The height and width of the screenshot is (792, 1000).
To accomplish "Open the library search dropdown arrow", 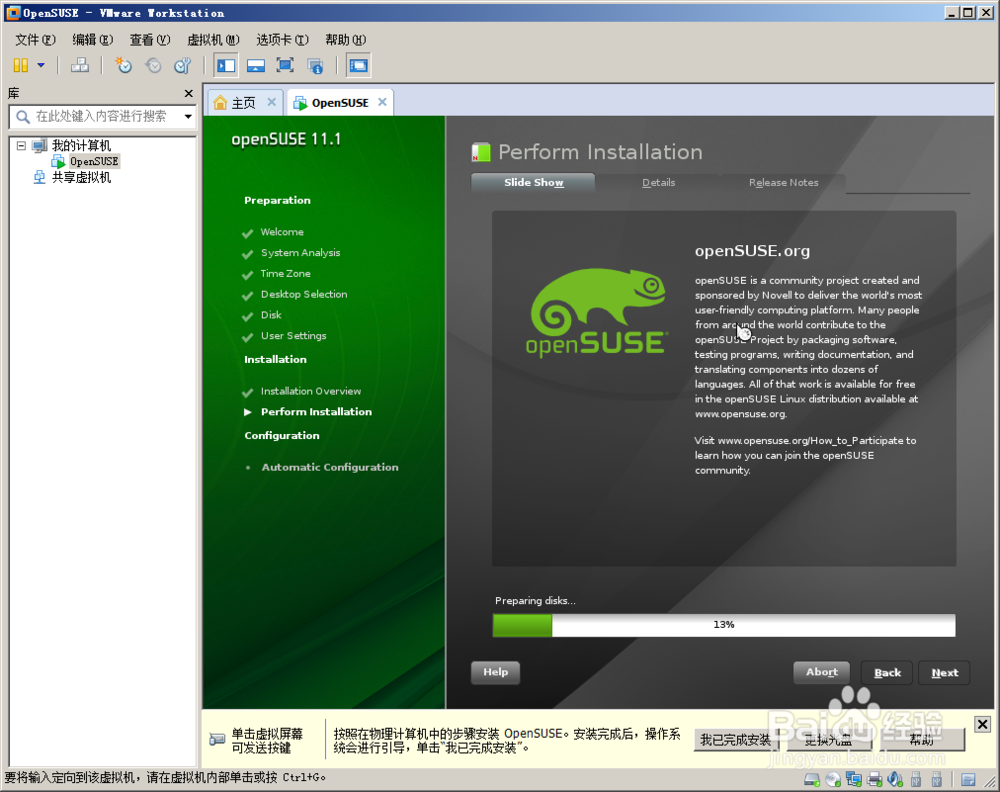I will (188, 116).
